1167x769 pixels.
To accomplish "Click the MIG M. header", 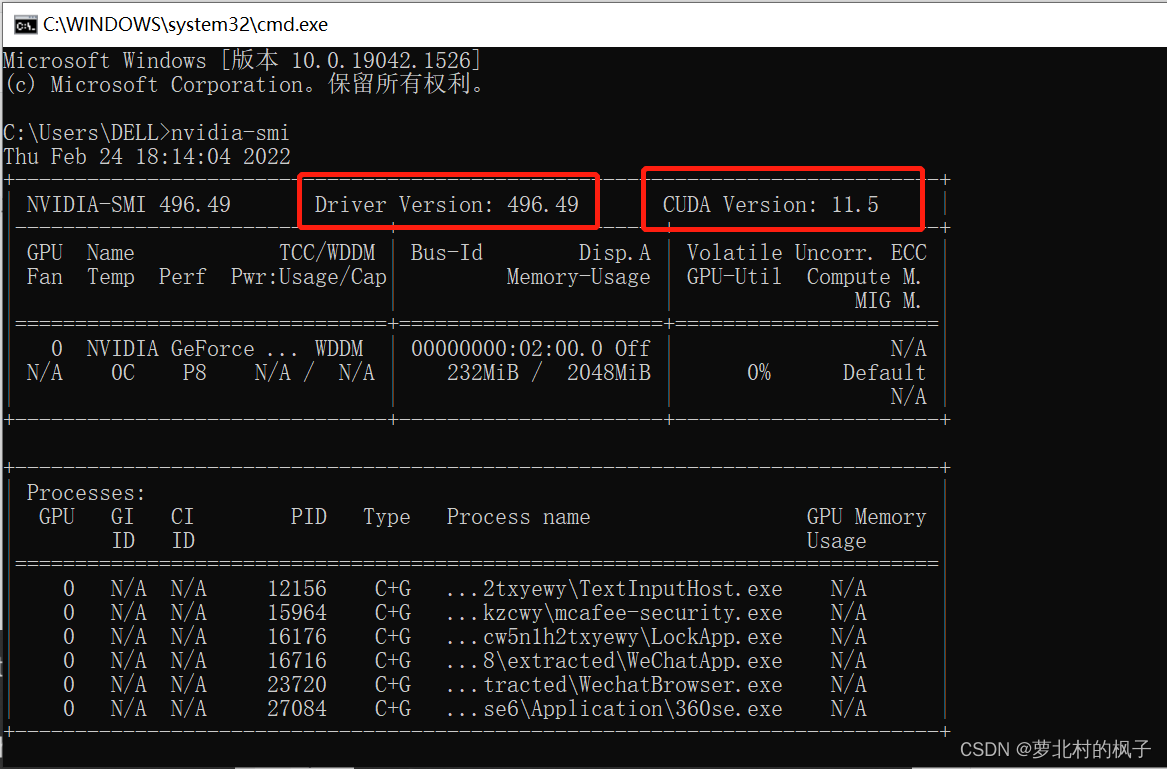I will click(888, 301).
